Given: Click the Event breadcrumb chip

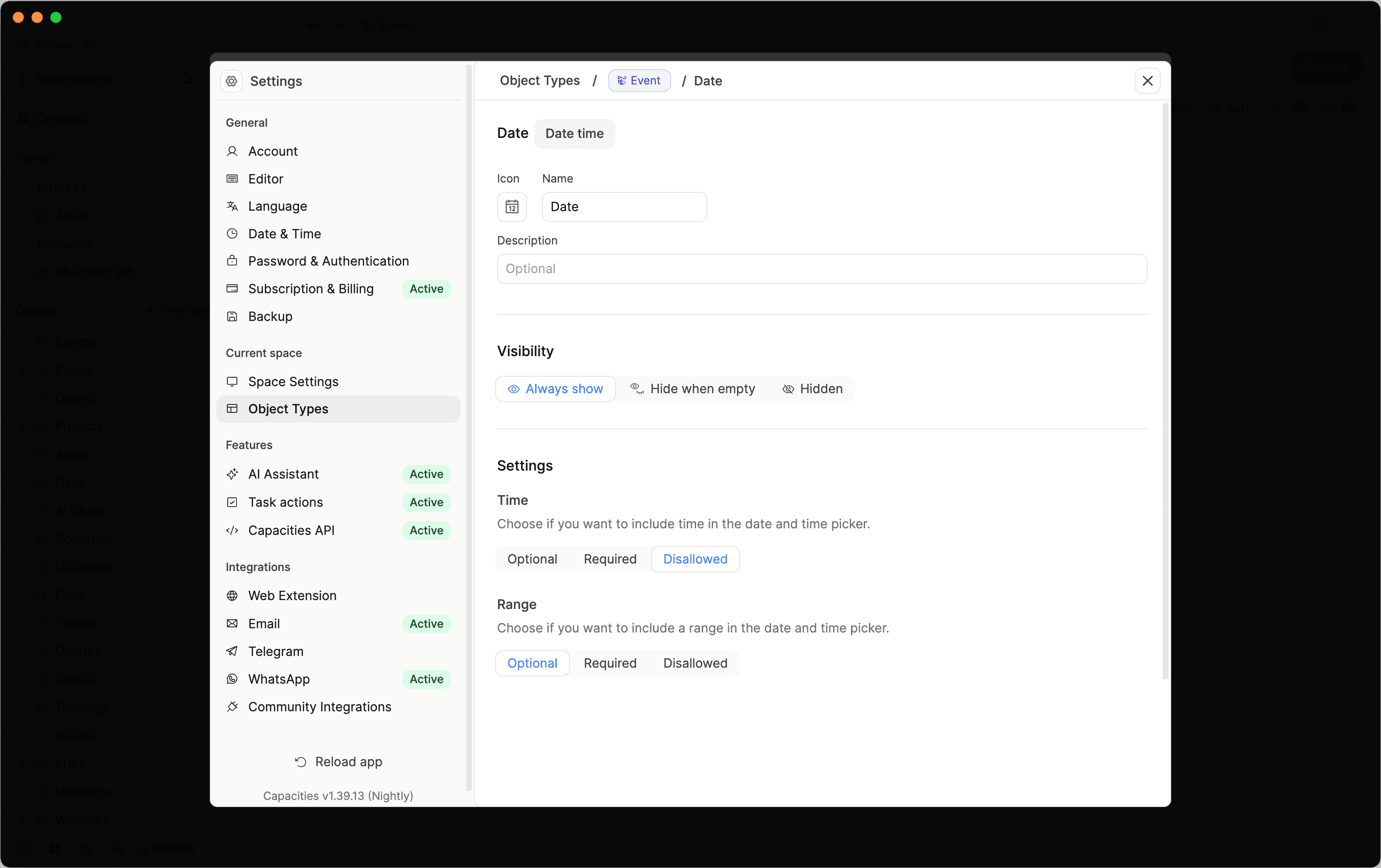Looking at the screenshot, I should [x=639, y=81].
